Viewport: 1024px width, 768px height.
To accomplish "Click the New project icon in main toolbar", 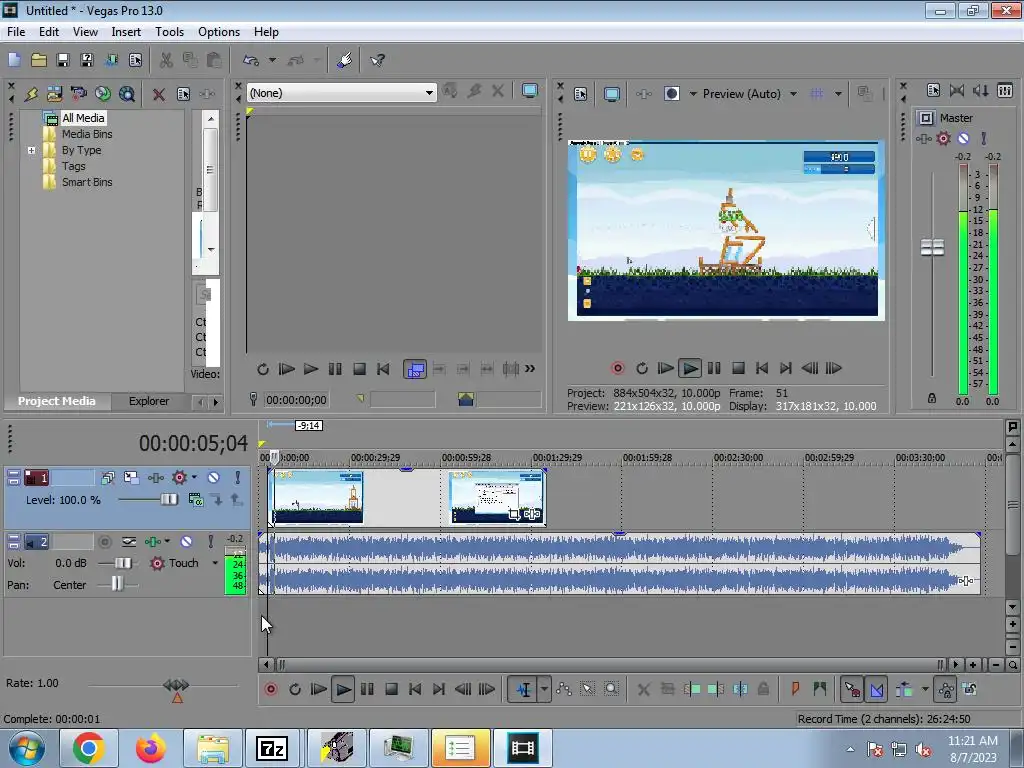I will point(14,60).
